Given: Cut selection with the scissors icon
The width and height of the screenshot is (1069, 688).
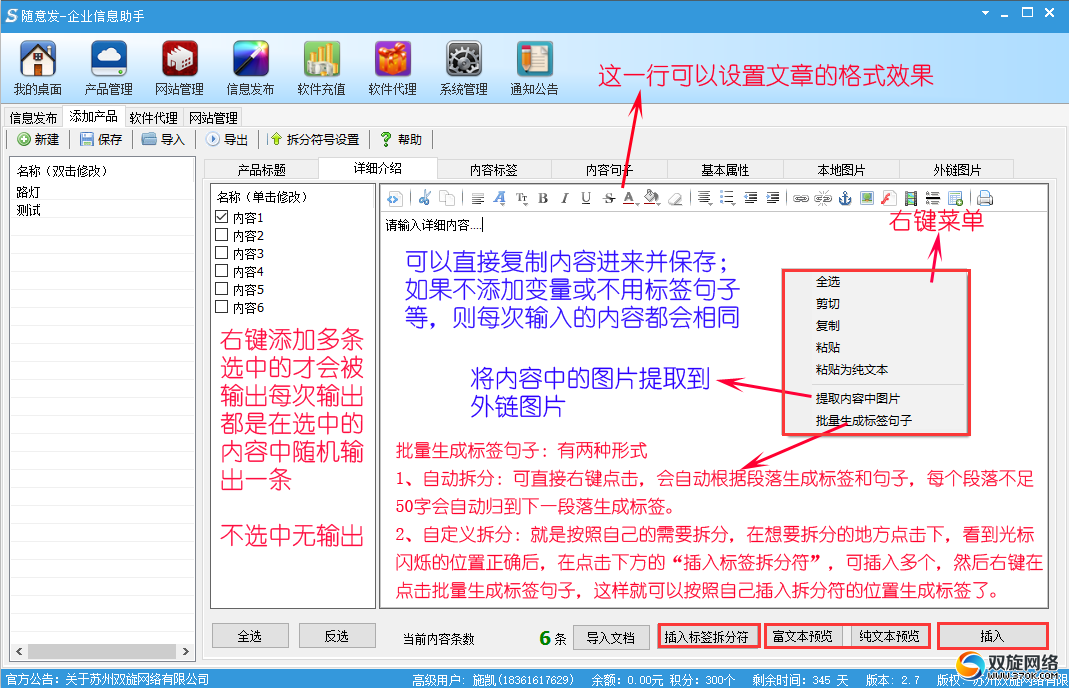Looking at the screenshot, I should tap(425, 198).
